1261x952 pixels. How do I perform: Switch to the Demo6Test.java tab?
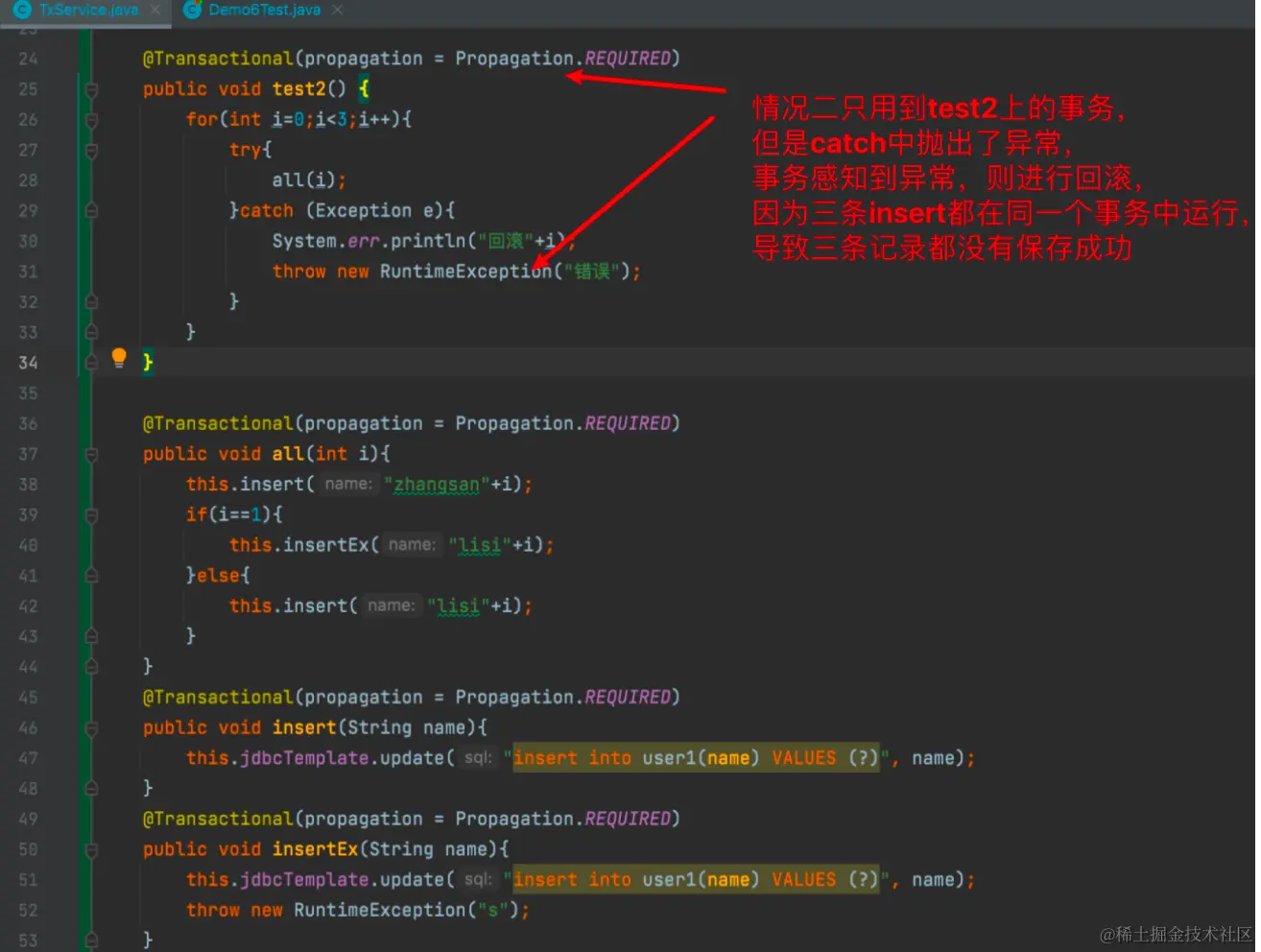click(x=264, y=10)
